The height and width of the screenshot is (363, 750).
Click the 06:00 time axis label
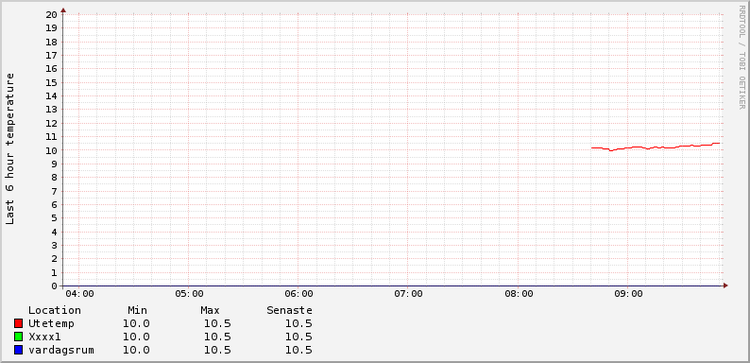(298, 294)
